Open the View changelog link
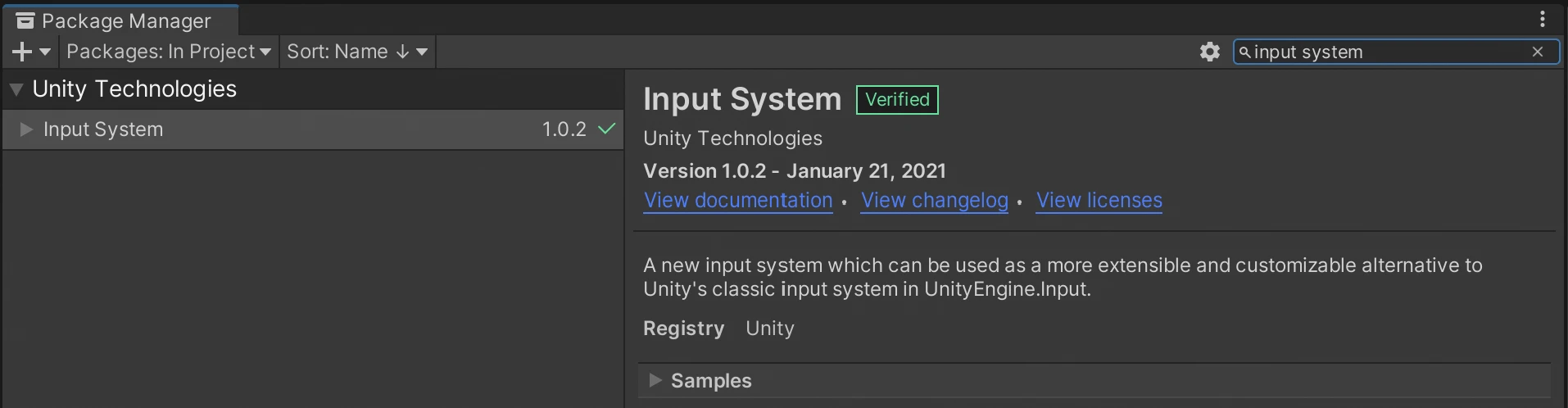 tap(934, 201)
